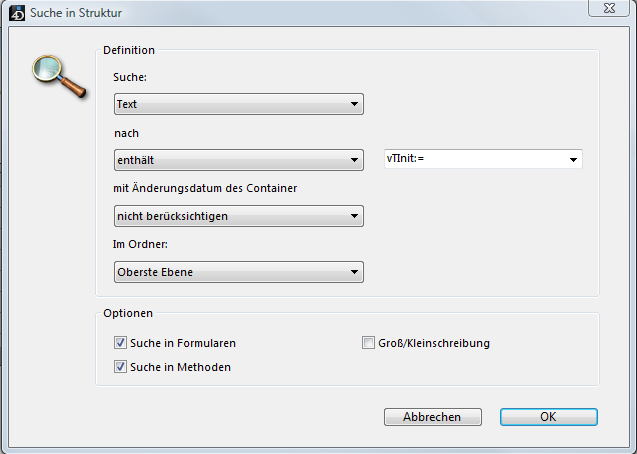This screenshot has width=637, height=454.
Task: Enable Groß/Kleinschreibung case sensitivity
Action: point(368,343)
